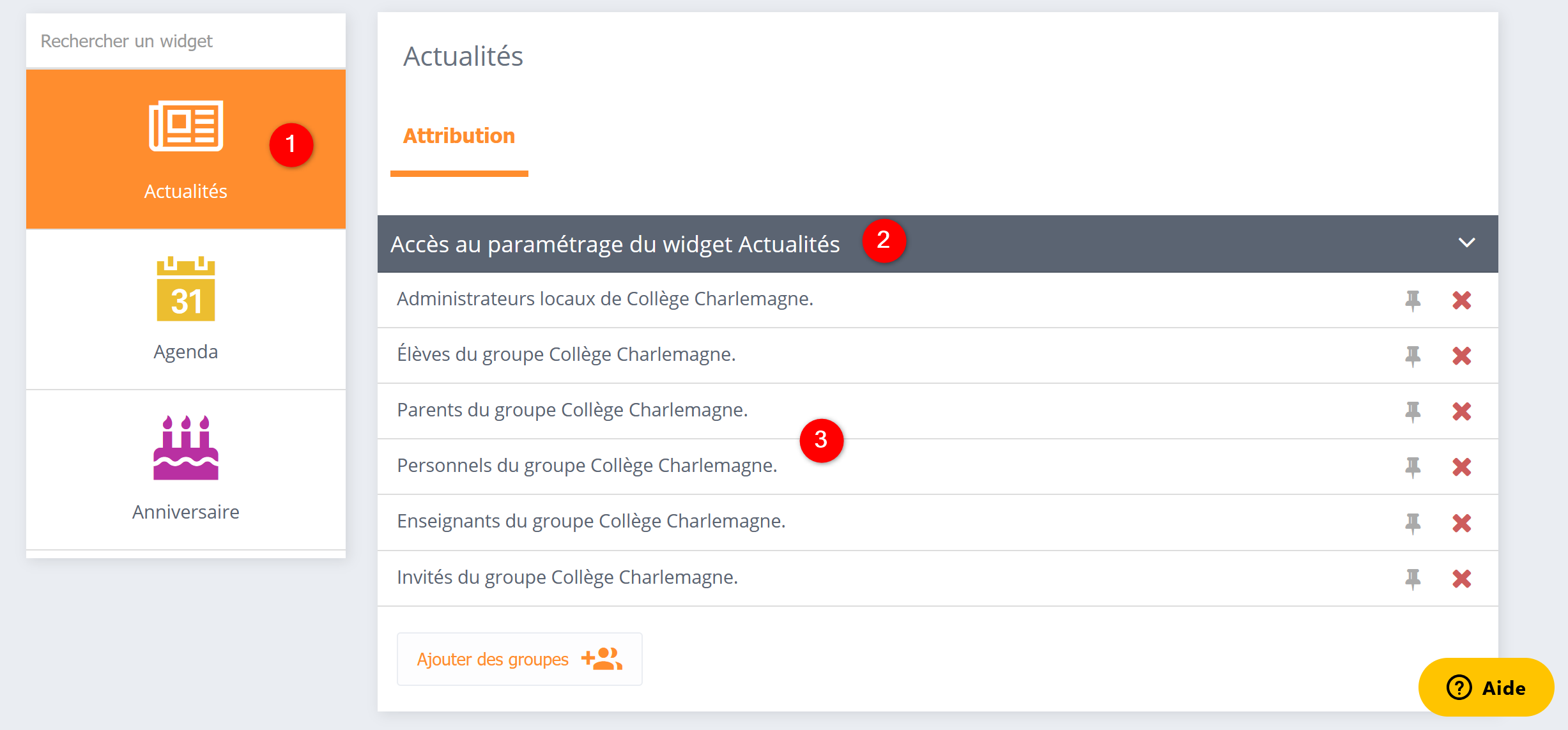Pin the Invités du groupe row
The width and height of the screenshot is (1568, 730).
1412,578
